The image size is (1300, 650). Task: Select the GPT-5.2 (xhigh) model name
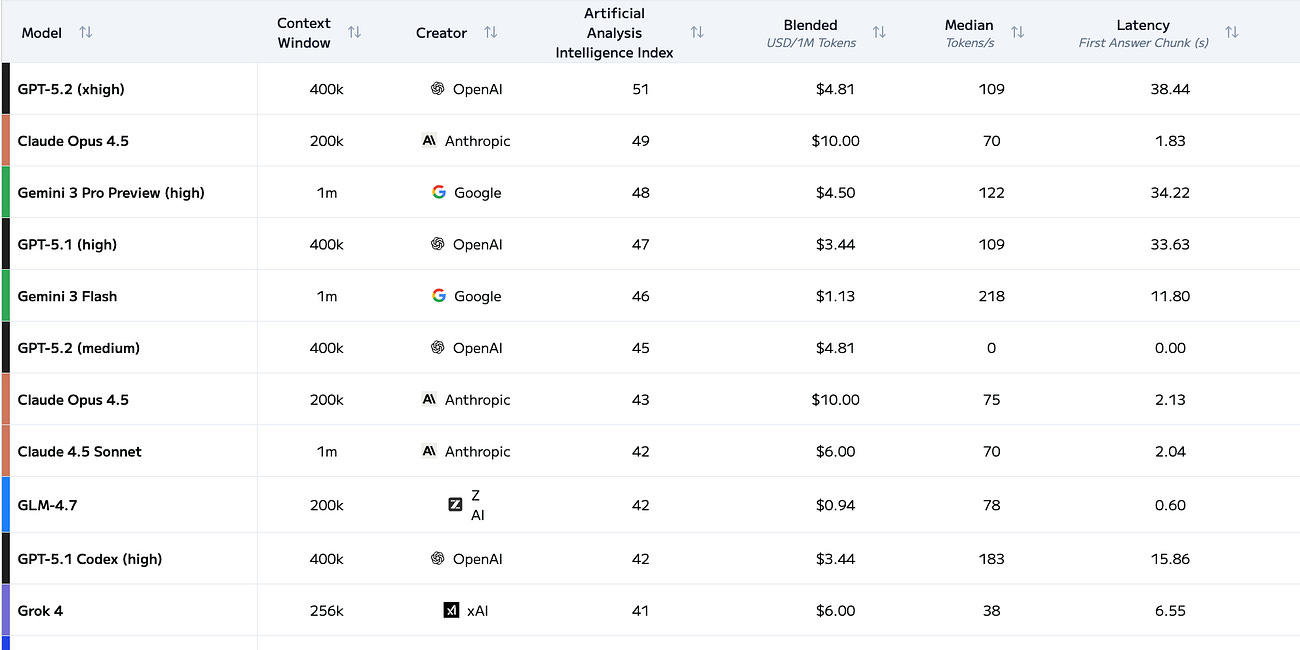click(71, 89)
